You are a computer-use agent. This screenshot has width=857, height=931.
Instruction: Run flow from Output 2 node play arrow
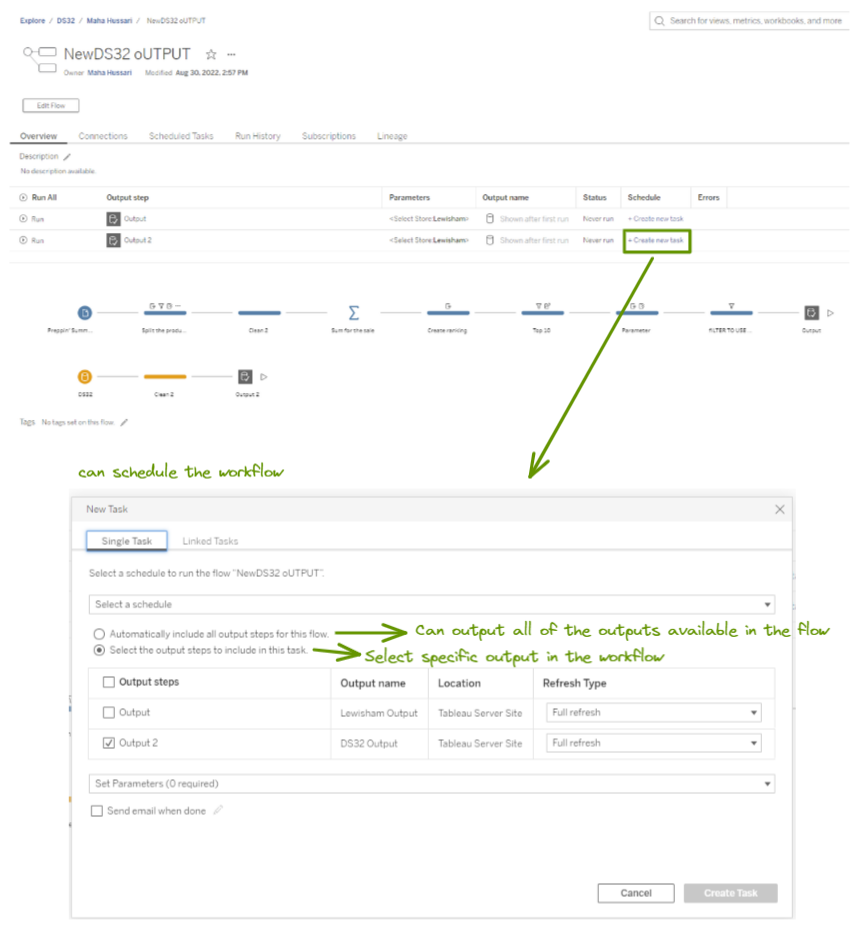(x=264, y=376)
